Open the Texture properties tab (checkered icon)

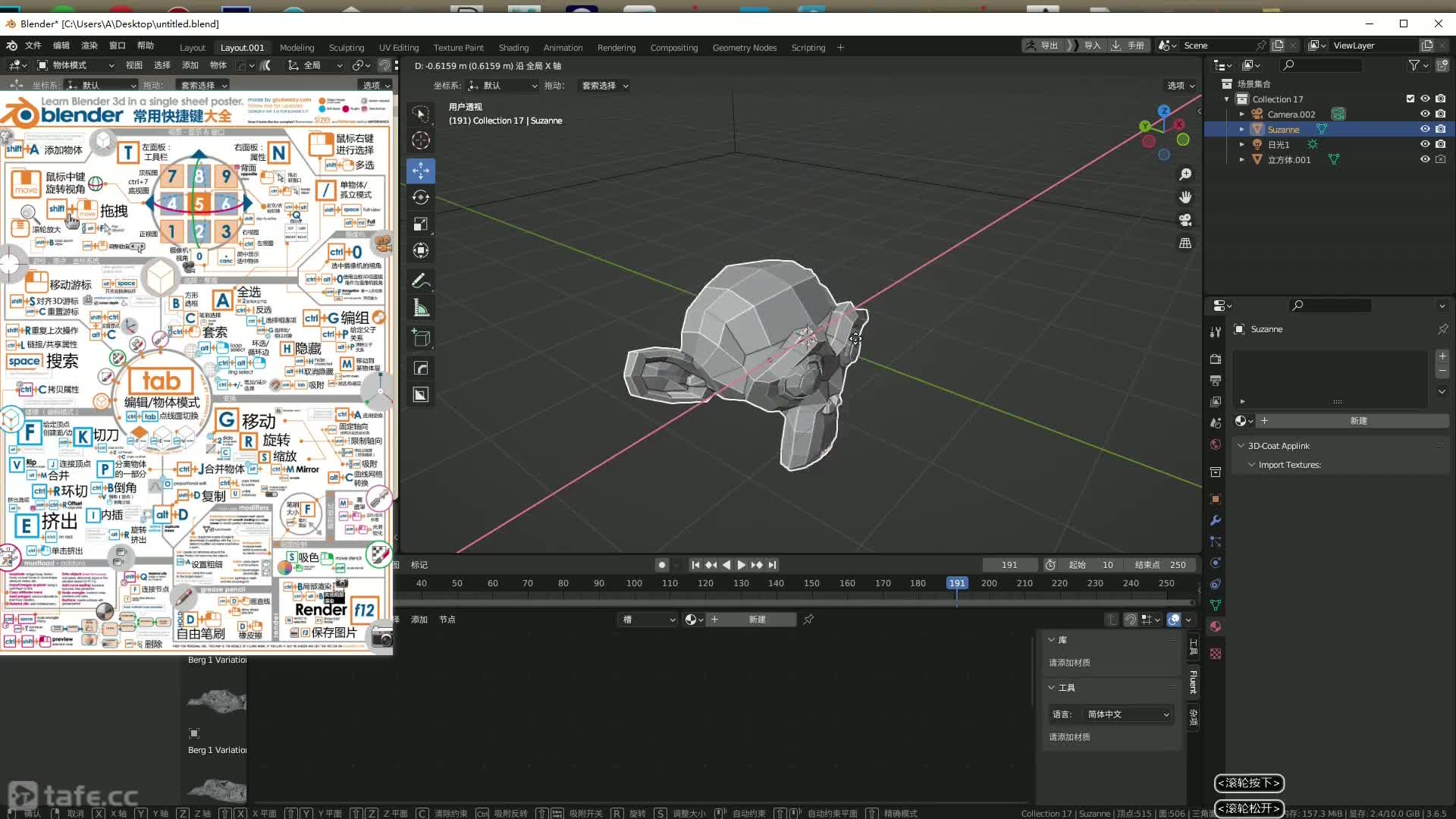pos(1216,654)
